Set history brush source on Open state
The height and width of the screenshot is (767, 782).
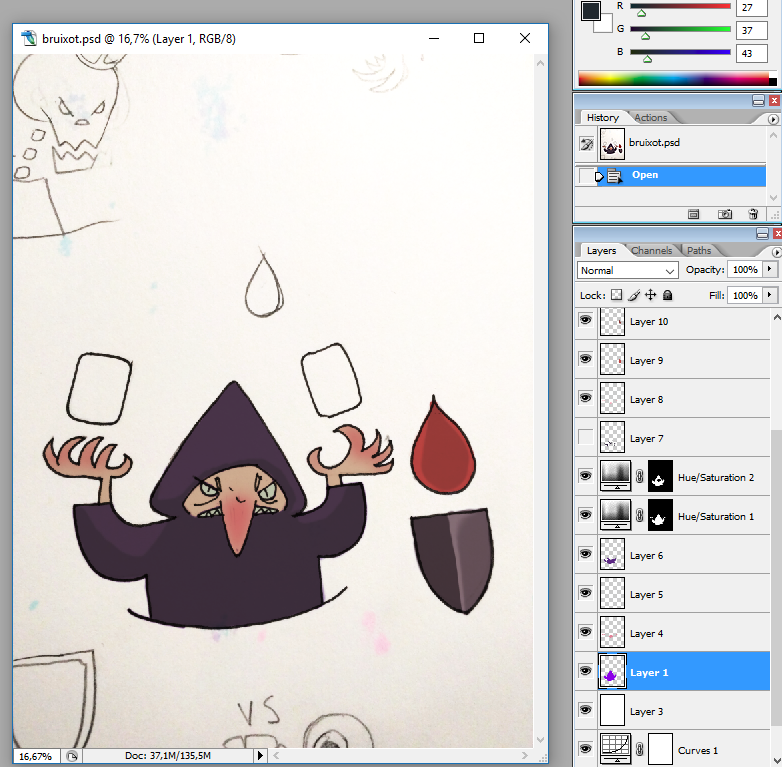click(586, 176)
